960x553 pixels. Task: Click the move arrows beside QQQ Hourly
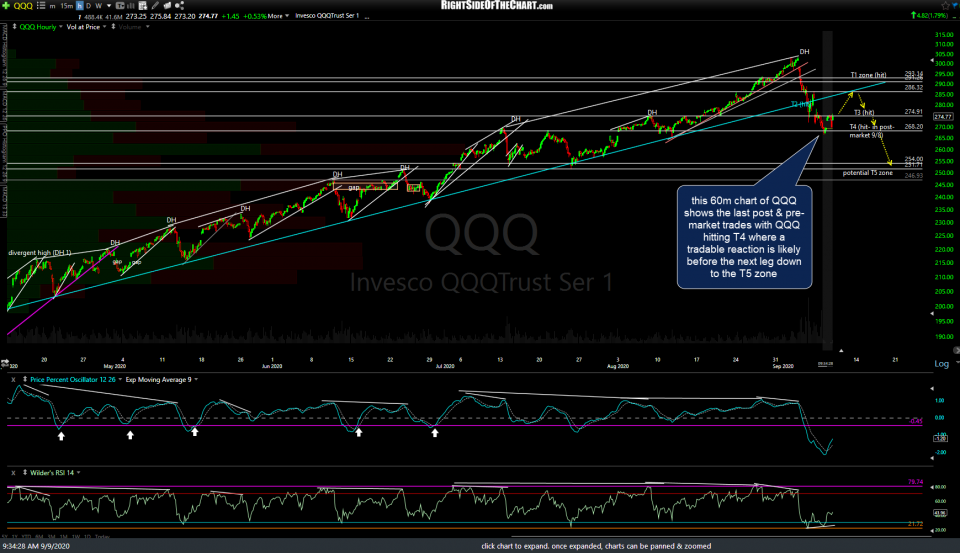[14, 26]
